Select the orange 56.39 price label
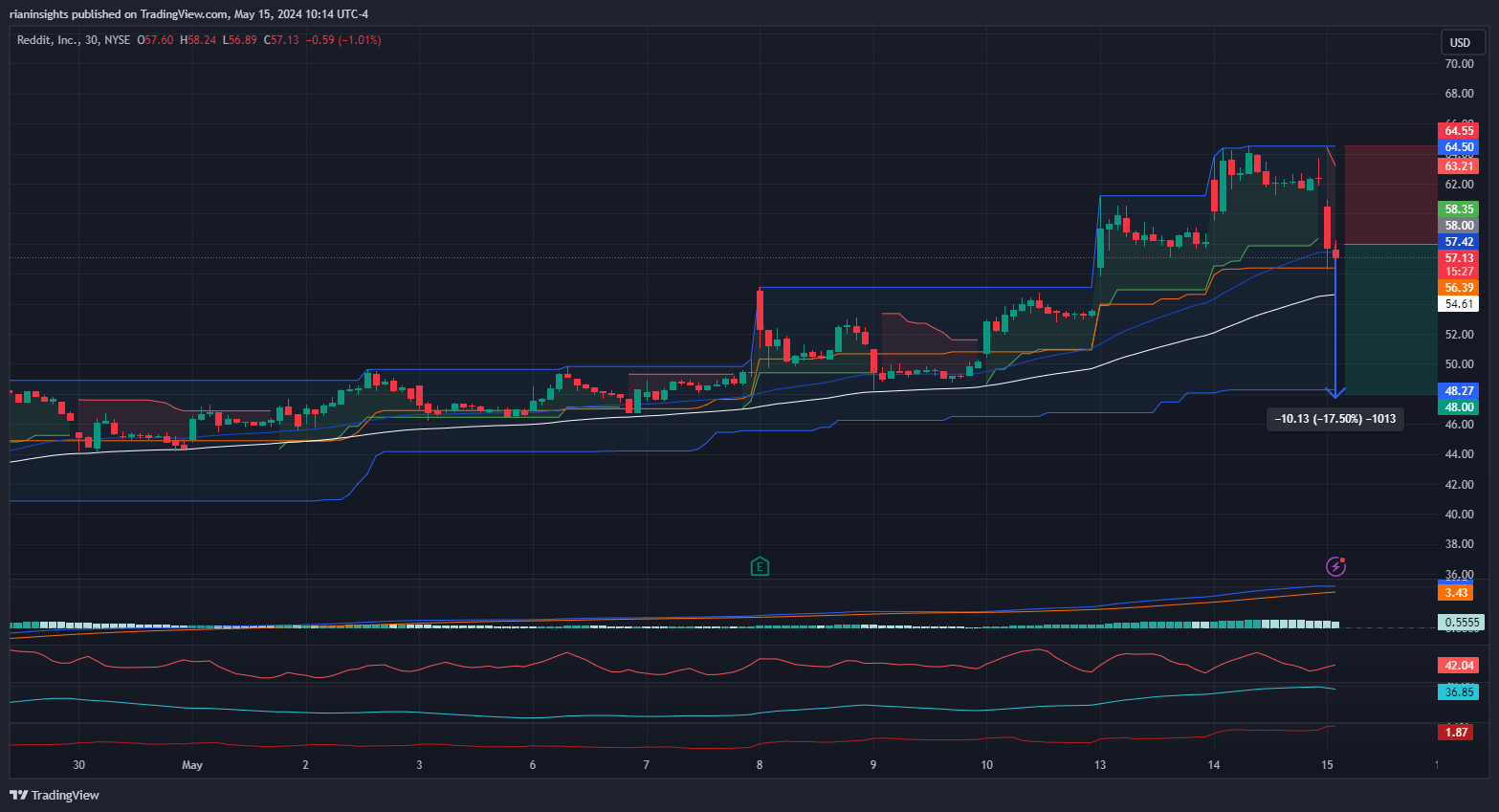1499x812 pixels. (1459, 288)
